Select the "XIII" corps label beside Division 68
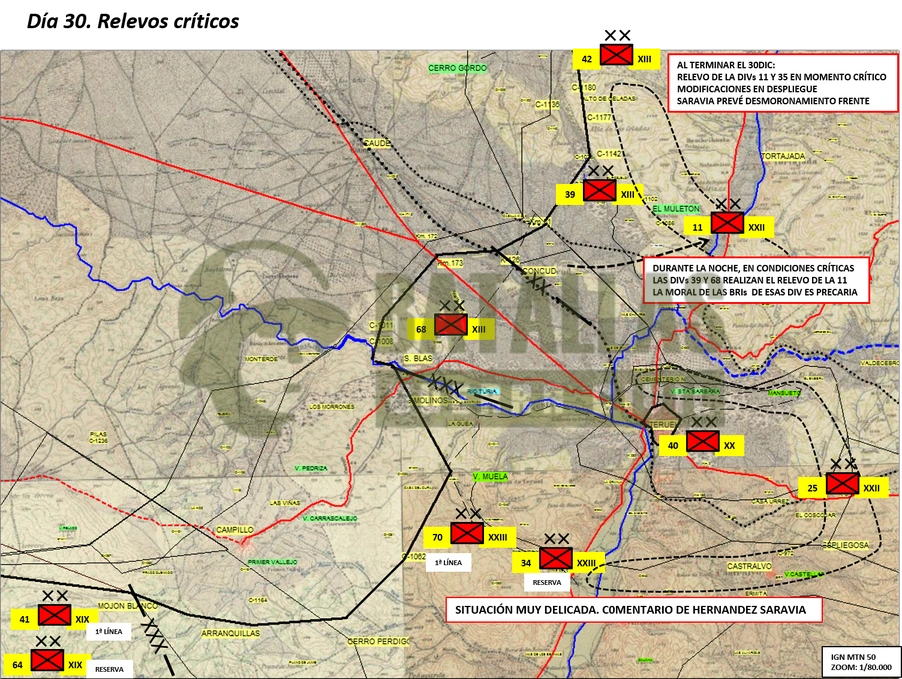The height and width of the screenshot is (679, 902). click(479, 329)
